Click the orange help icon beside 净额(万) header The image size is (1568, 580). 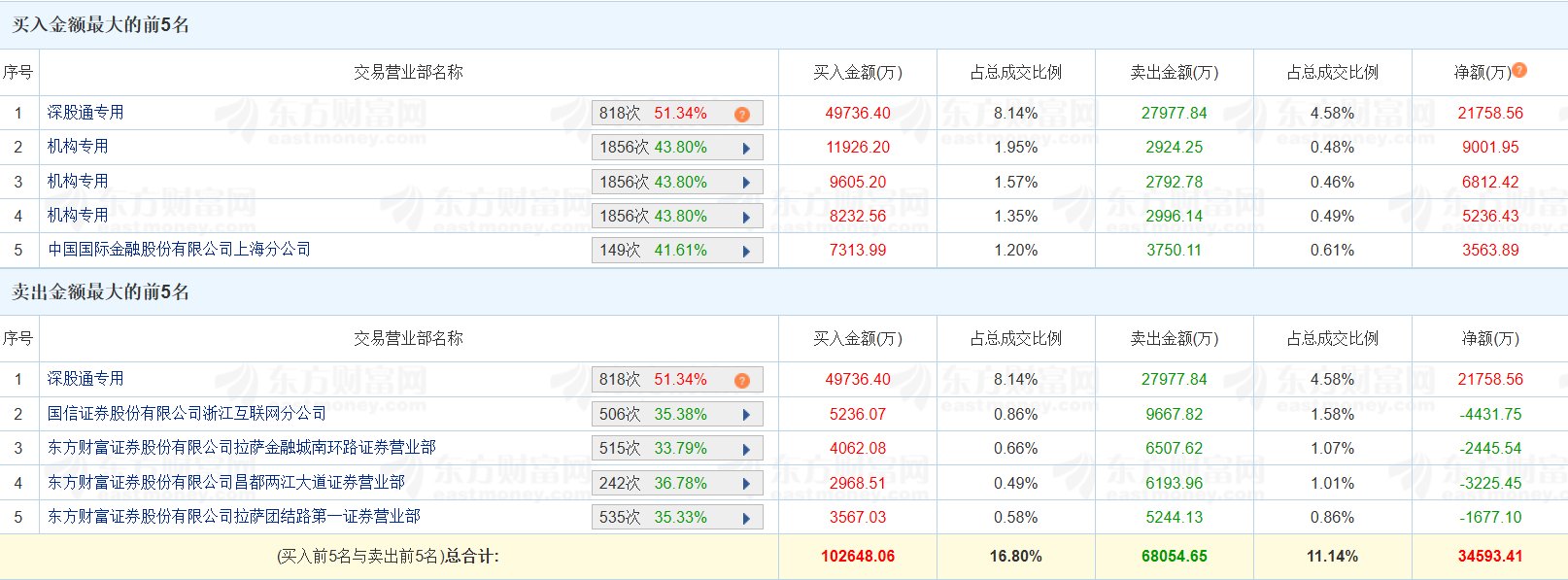[x=1520, y=70]
